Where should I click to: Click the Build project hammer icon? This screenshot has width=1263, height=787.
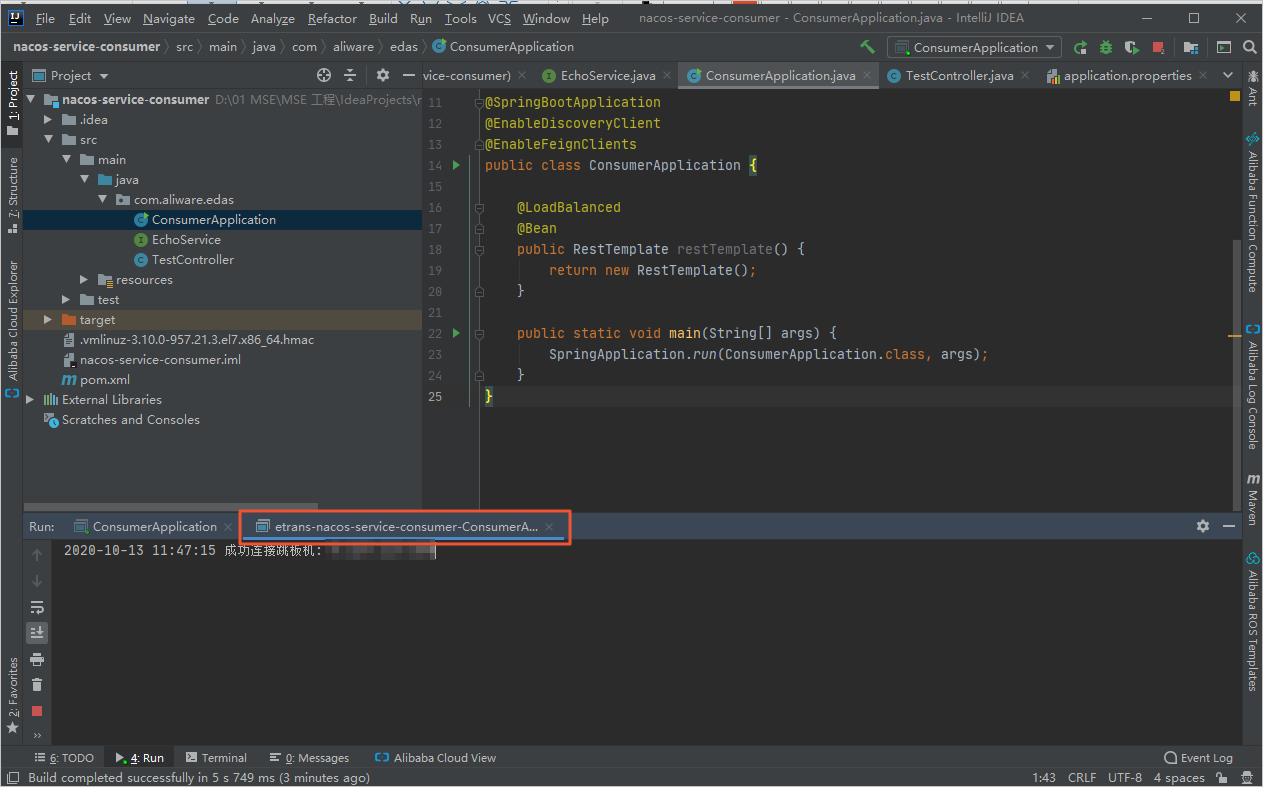(x=867, y=47)
